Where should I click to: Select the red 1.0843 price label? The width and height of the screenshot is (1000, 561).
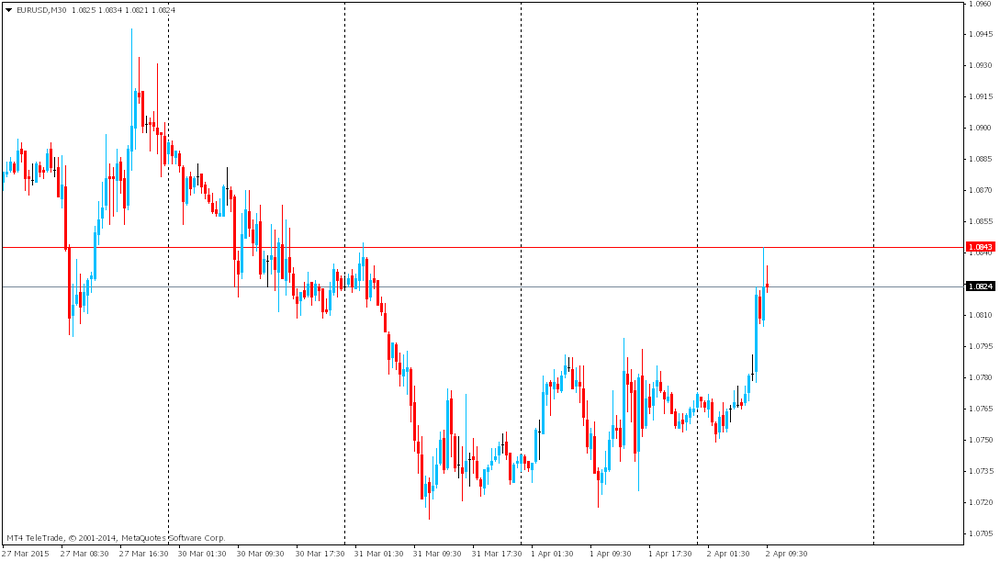(x=980, y=246)
